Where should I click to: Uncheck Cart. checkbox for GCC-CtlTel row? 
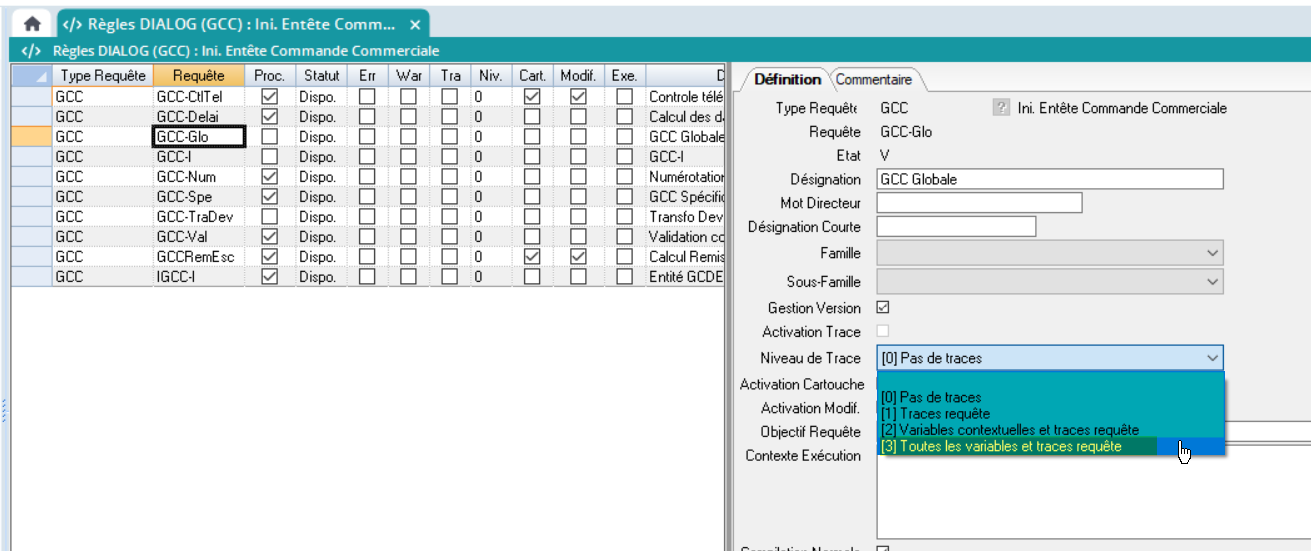[x=532, y=96]
